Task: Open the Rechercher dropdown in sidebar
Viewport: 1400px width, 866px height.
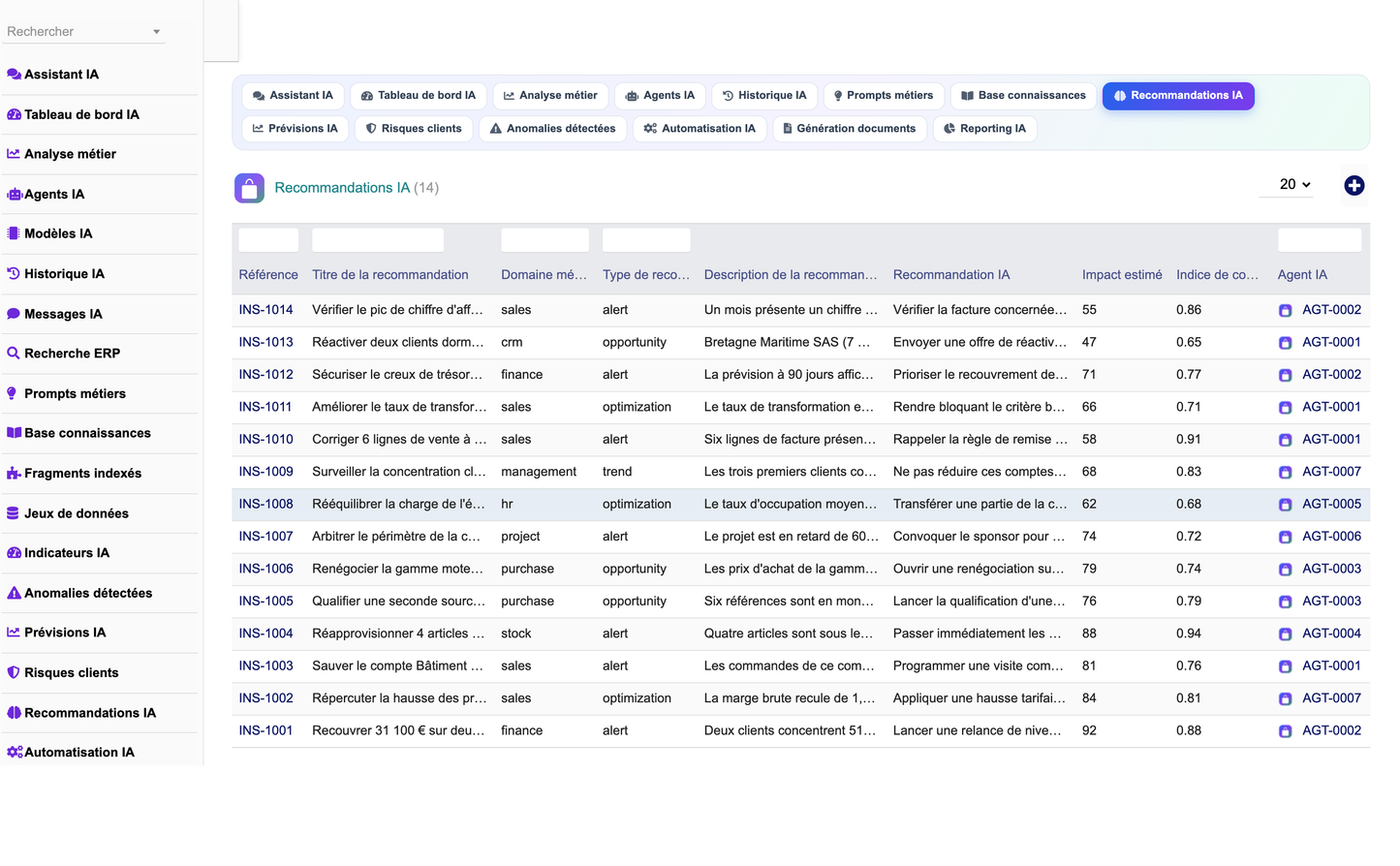Action: 84,32
